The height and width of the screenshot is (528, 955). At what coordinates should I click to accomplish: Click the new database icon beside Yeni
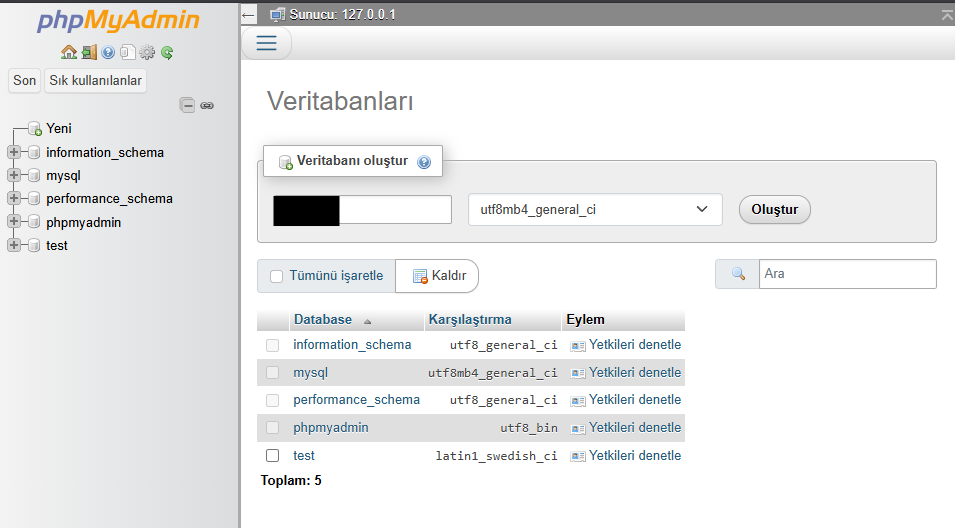(35, 128)
